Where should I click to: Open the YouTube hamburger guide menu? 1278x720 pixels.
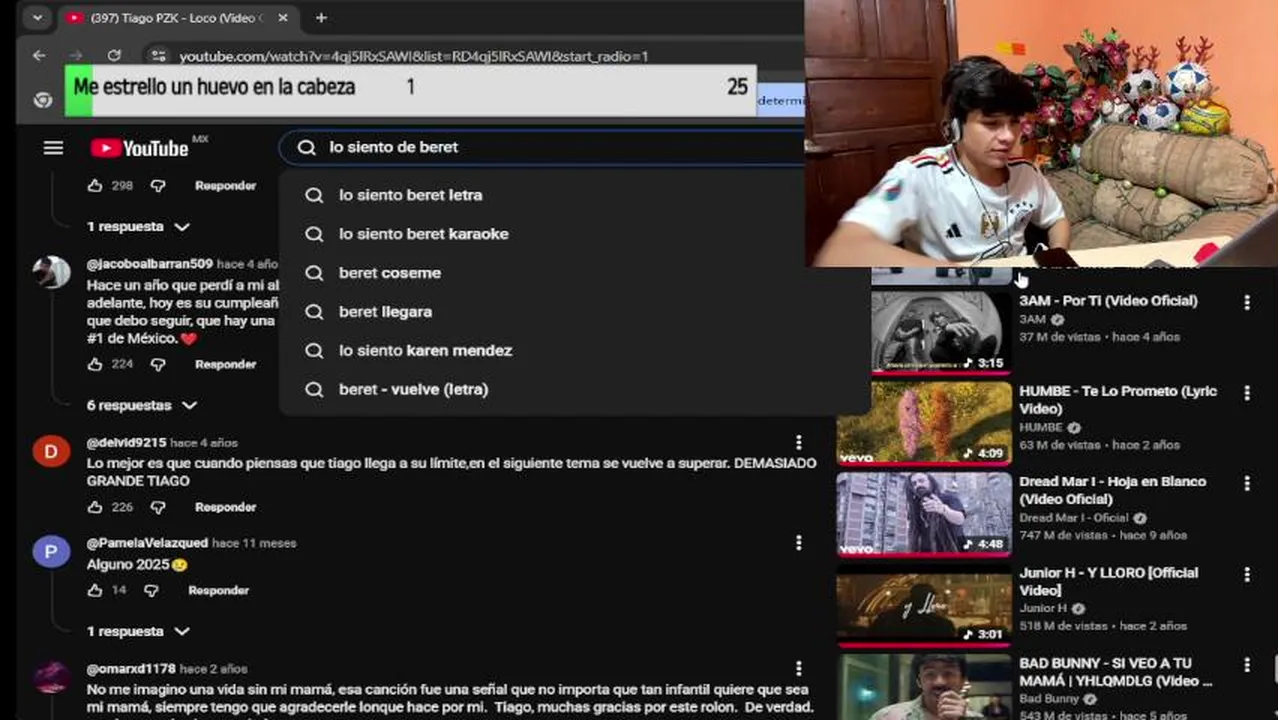pos(53,148)
